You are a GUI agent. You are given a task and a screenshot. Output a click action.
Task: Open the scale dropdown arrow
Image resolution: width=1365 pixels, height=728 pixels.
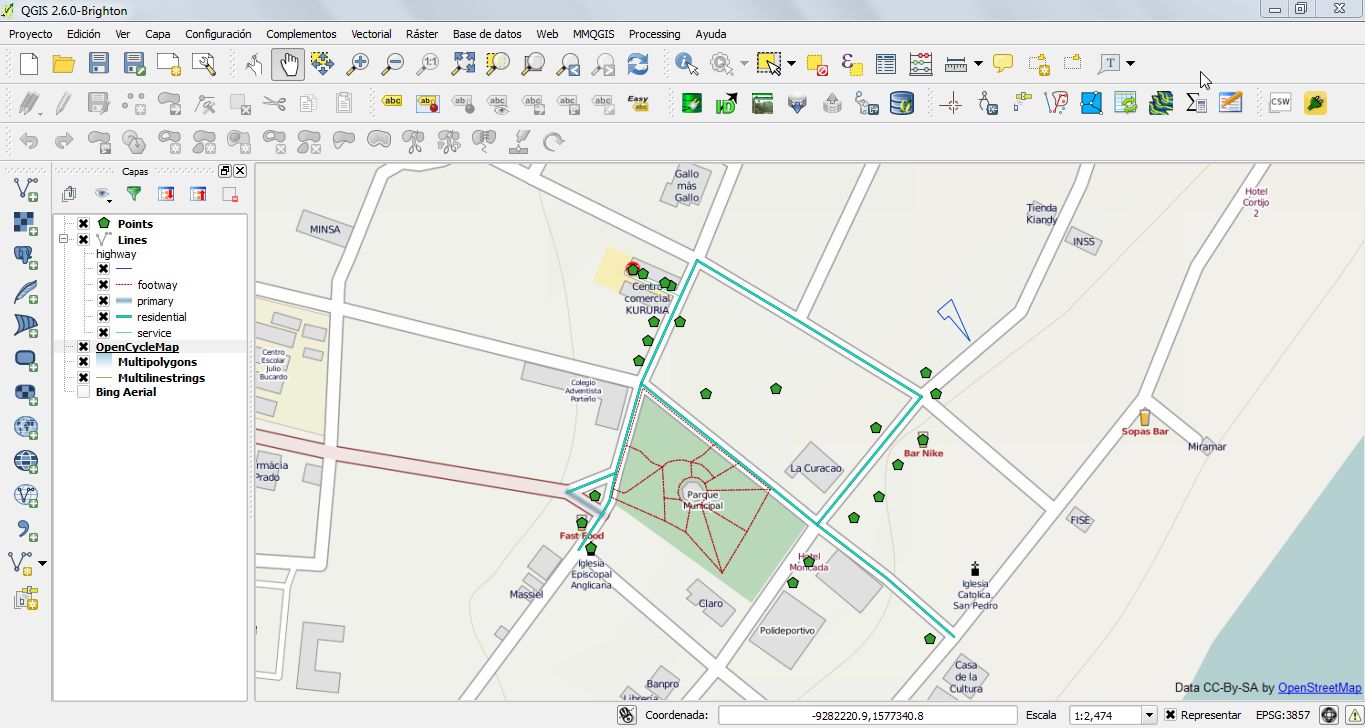point(1149,715)
